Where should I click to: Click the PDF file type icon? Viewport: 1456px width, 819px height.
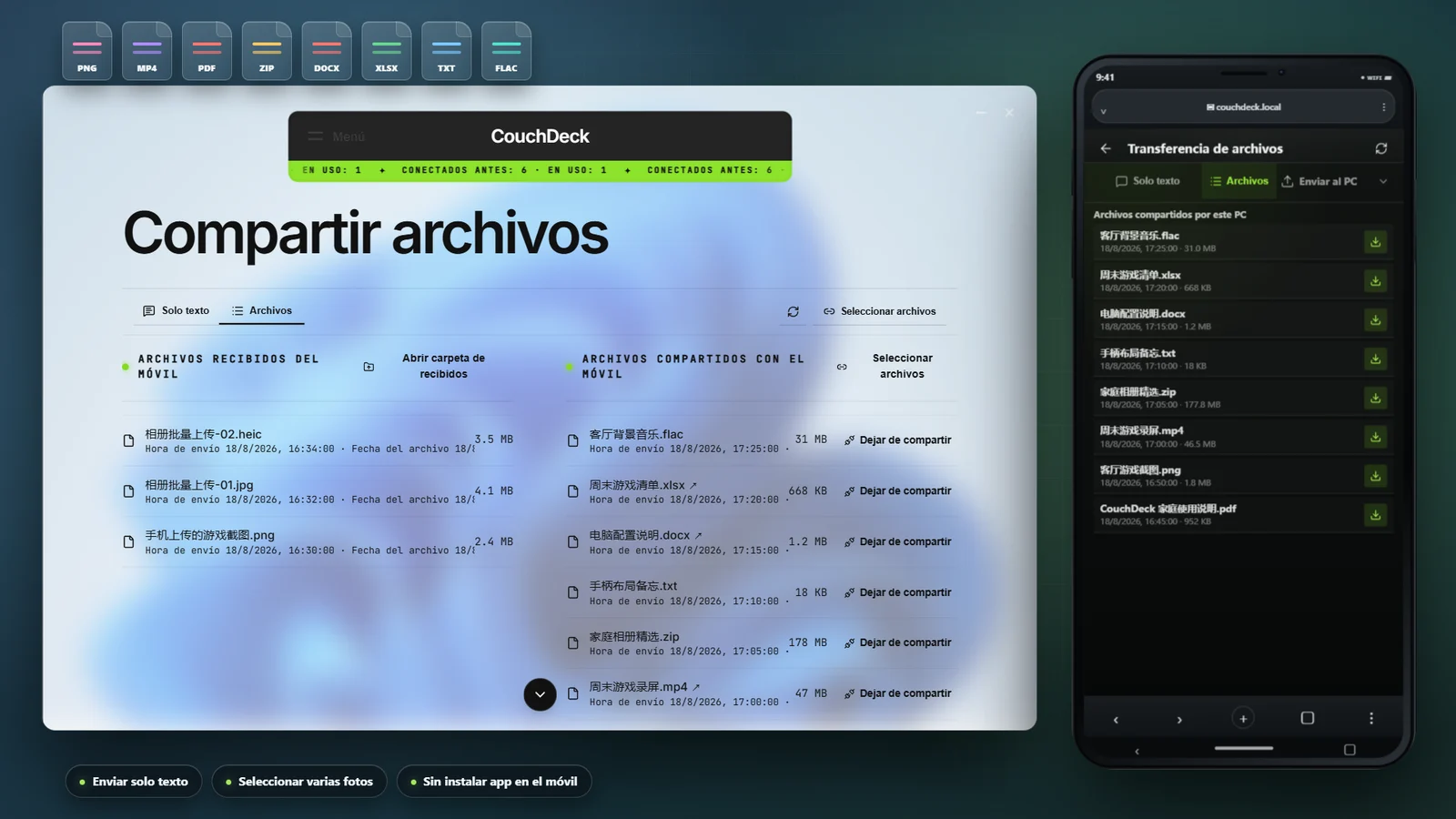pyautogui.click(x=207, y=51)
